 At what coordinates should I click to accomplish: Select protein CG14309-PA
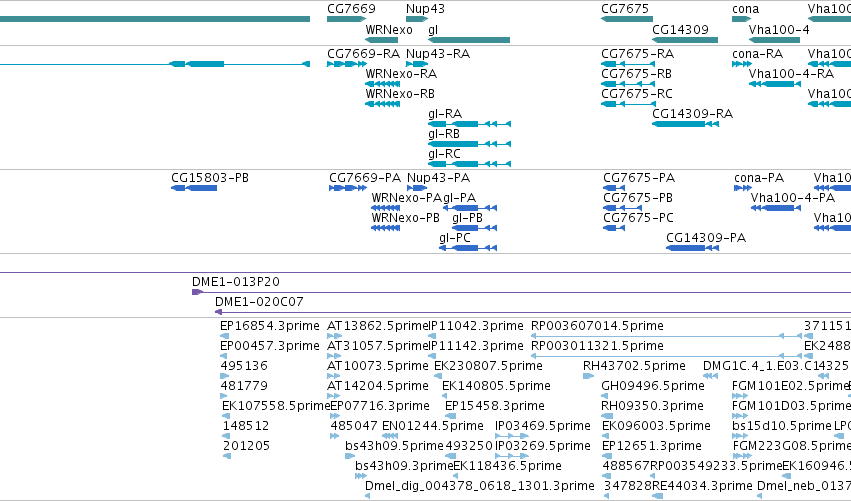pos(706,238)
